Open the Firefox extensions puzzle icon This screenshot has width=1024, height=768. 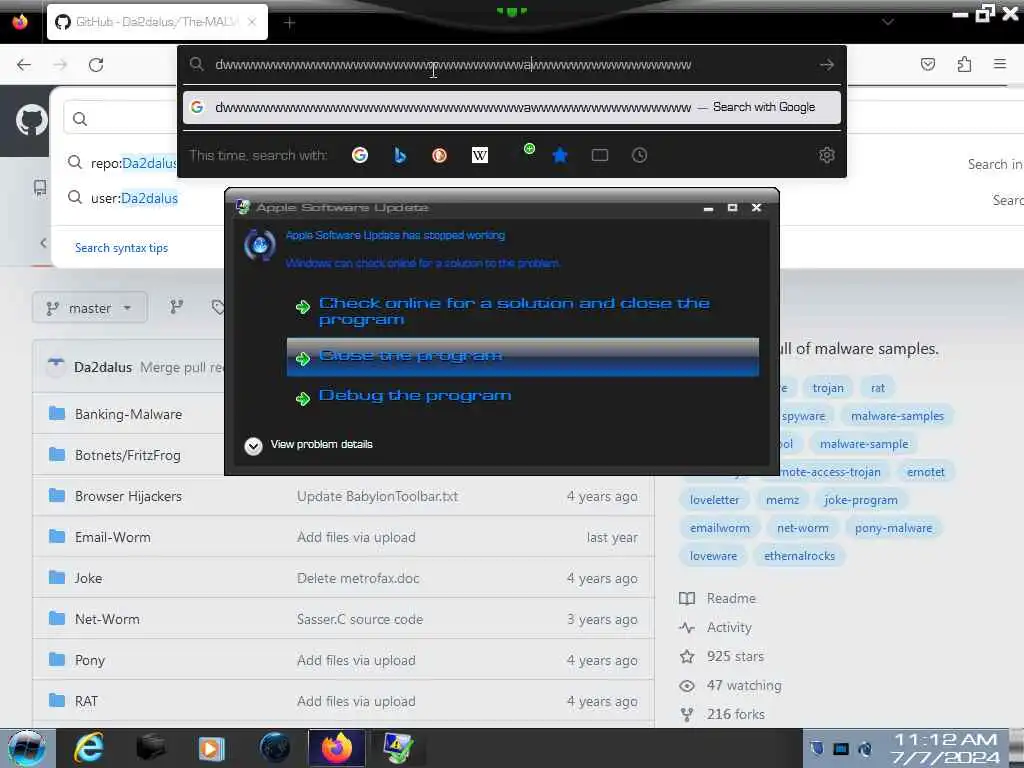pyautogui.click(x=964, y=64)
